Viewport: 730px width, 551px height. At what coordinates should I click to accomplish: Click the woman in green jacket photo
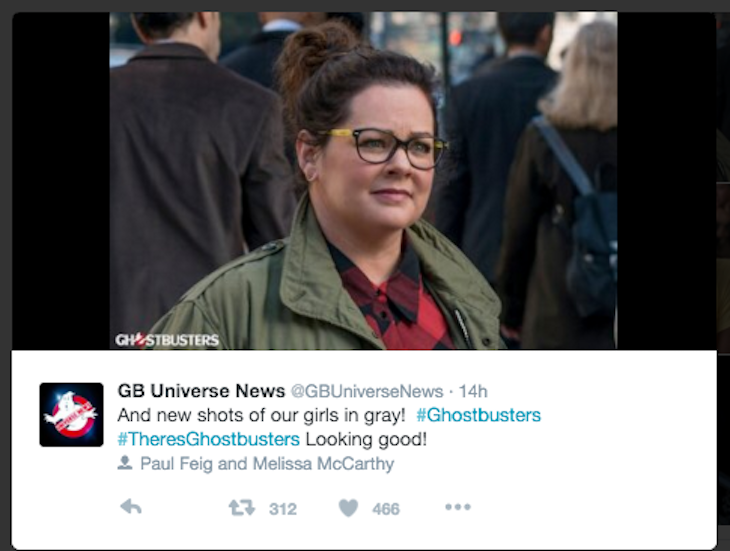click(363, 181)
